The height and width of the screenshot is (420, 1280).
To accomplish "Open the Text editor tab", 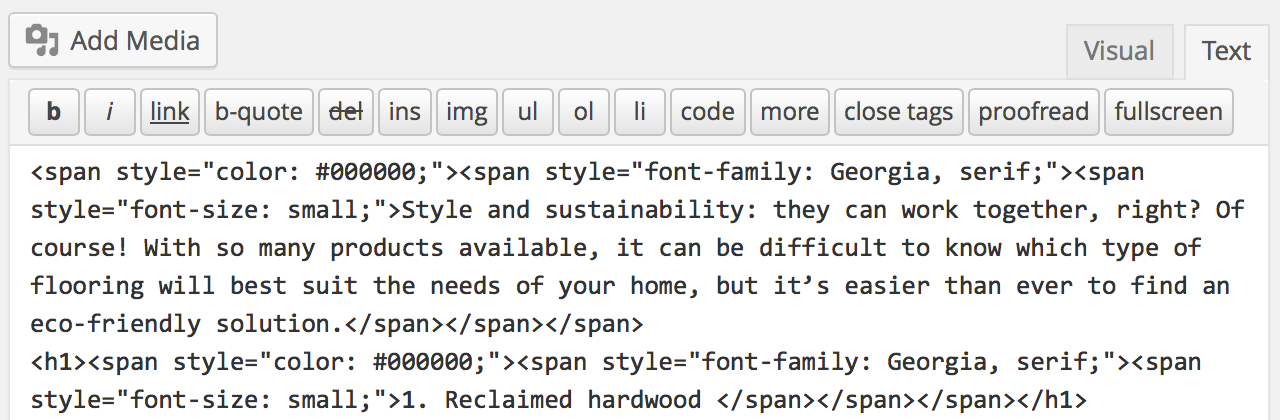I will 1226,52.
